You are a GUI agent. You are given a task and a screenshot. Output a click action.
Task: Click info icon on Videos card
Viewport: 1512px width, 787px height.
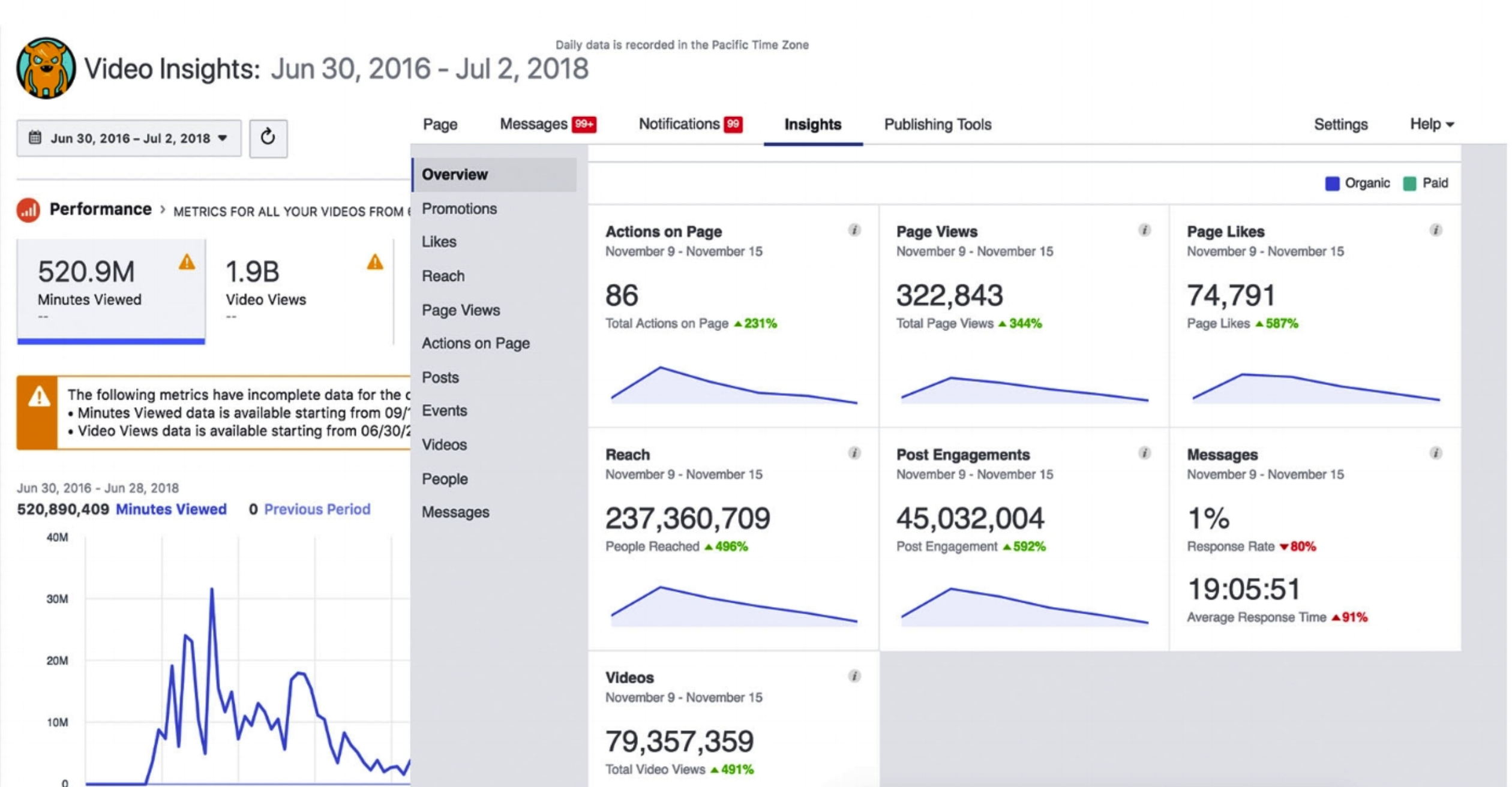854,676
